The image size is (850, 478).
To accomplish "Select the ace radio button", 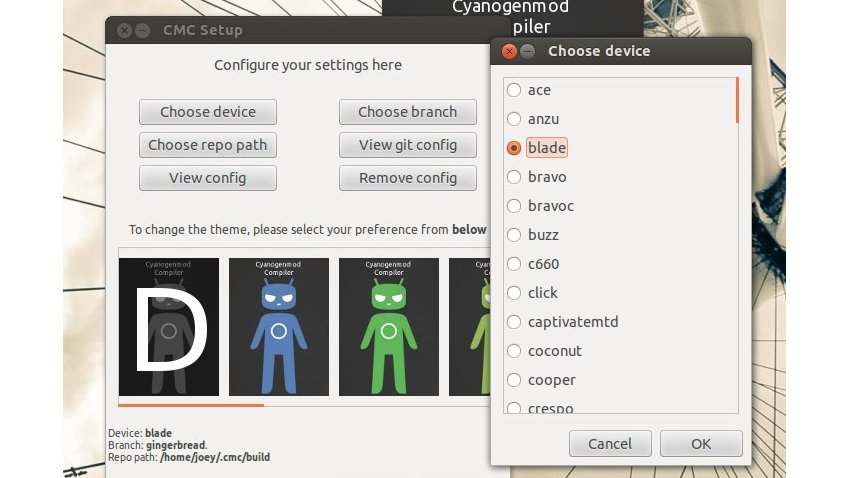I will click(x=514, y=90).
